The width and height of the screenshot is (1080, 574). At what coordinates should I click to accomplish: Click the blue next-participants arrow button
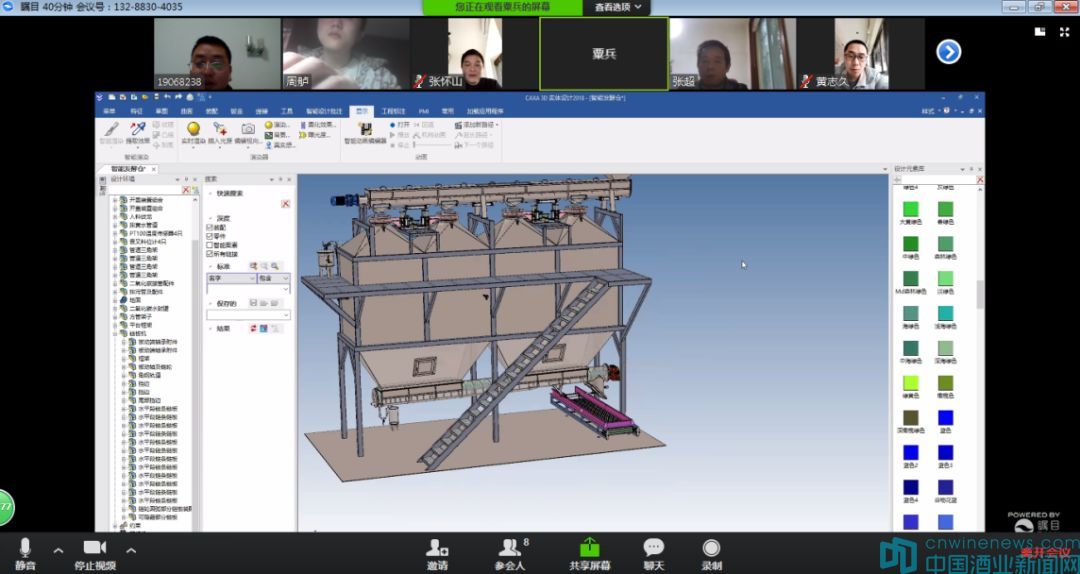click(948, 52)
